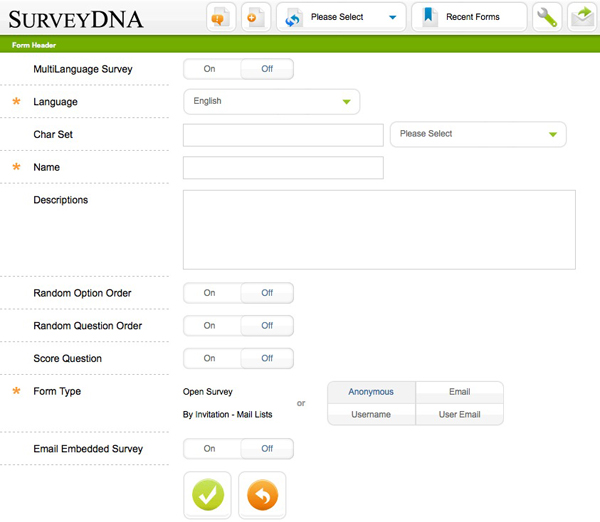Set Email Embedded Survey to Off
Screen dimensions: 600x522
(267, 449)
